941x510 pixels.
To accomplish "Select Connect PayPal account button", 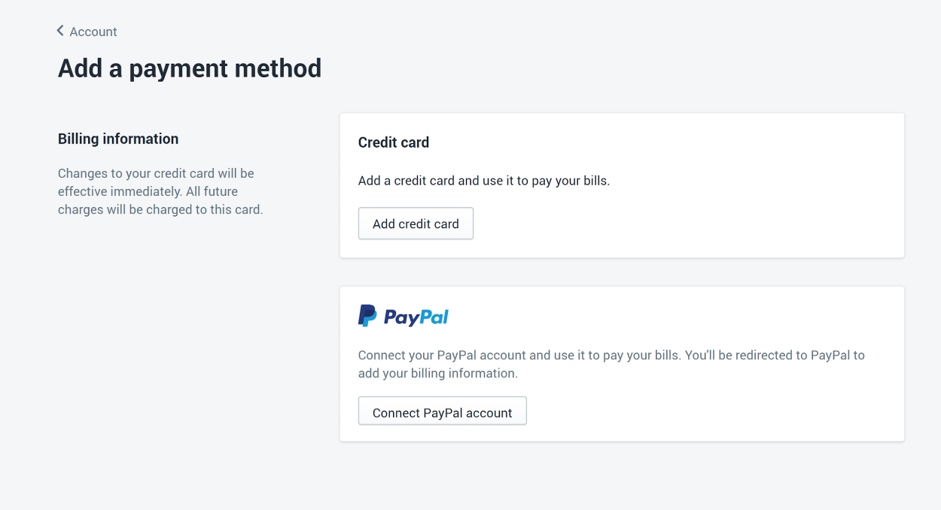I will tap(442, 411).
